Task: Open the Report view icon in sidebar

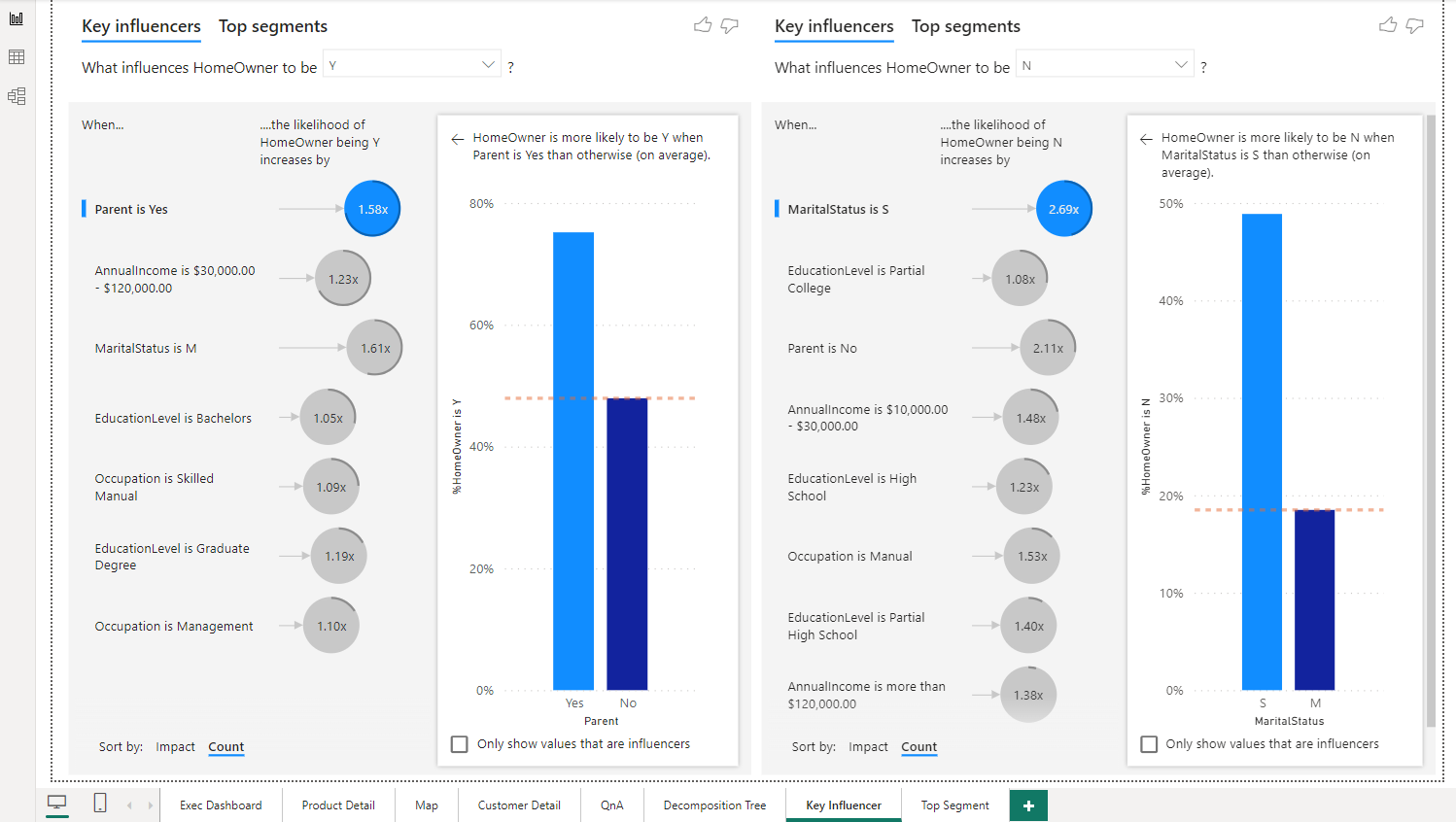Action: (17, 18)
